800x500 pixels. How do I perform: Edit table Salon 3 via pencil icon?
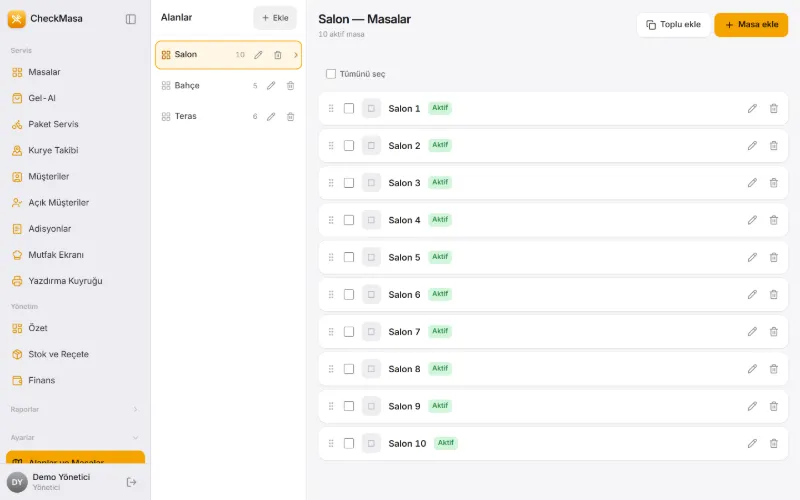(752, 183)
